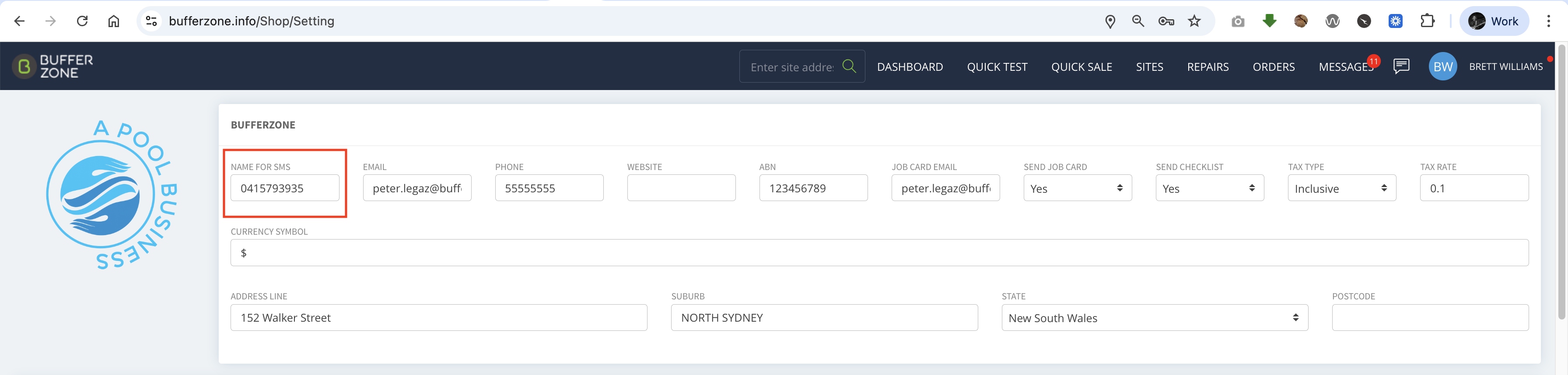Image resolution: width=1568 pixels, height=375 pixels.
Task: Open the Tax Type Inclusive dropdown
Action: coord(1341,188)
